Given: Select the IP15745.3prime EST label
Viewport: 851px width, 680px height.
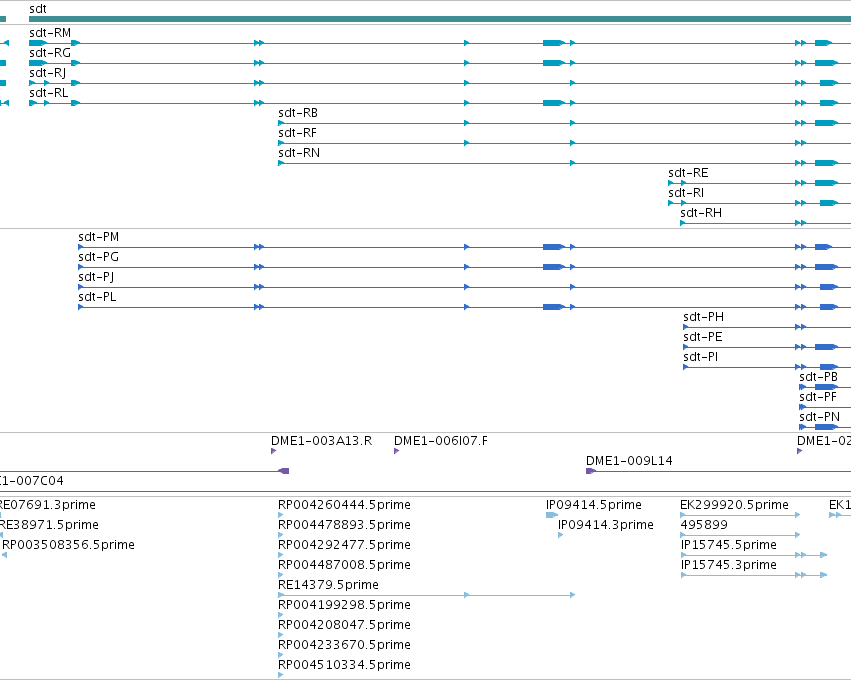Looking at the screenshot, I should 729,565.
